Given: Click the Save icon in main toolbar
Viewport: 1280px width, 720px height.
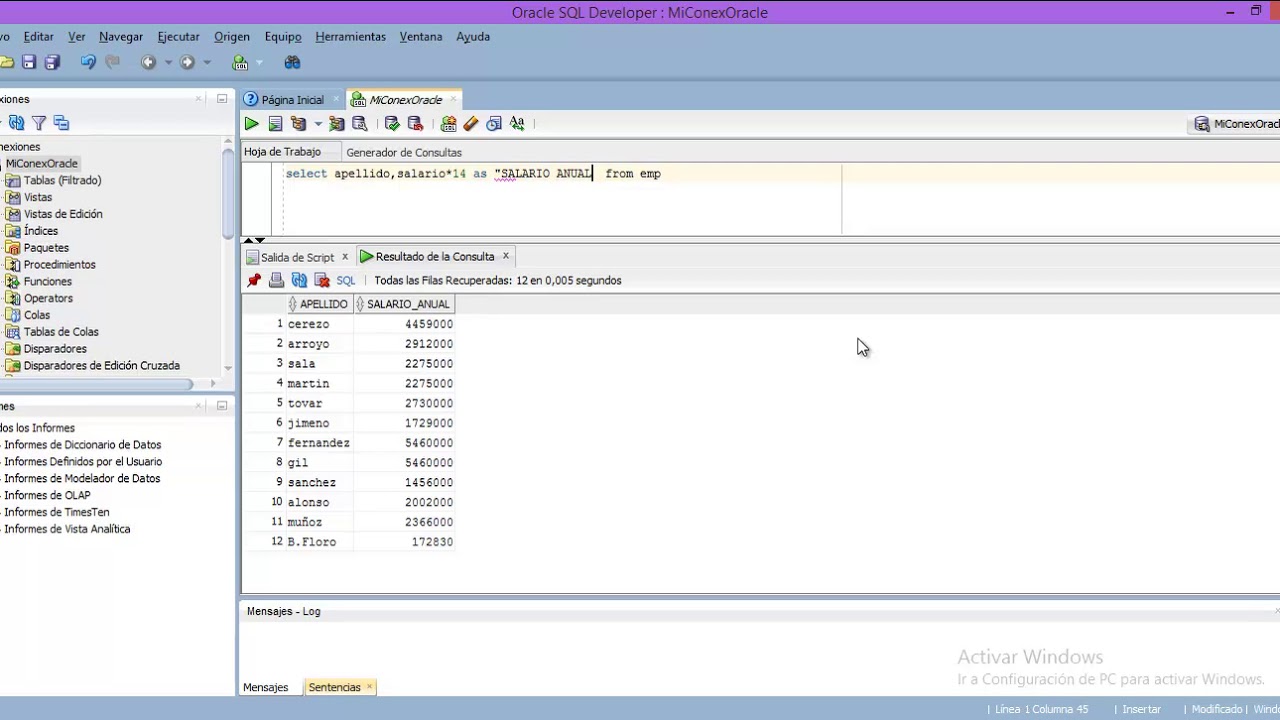Looking at the screenshot, I should (x=29, y=62).
